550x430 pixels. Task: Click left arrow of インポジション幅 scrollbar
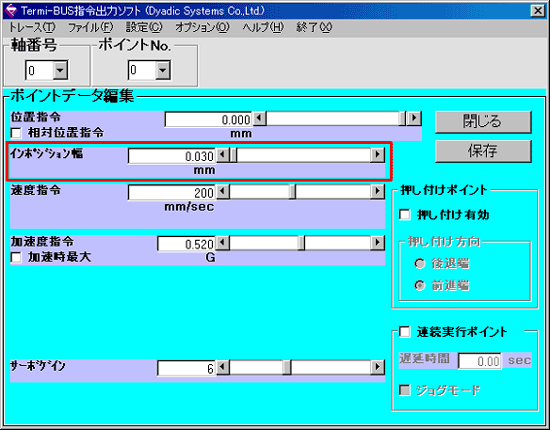click(223, 155)
